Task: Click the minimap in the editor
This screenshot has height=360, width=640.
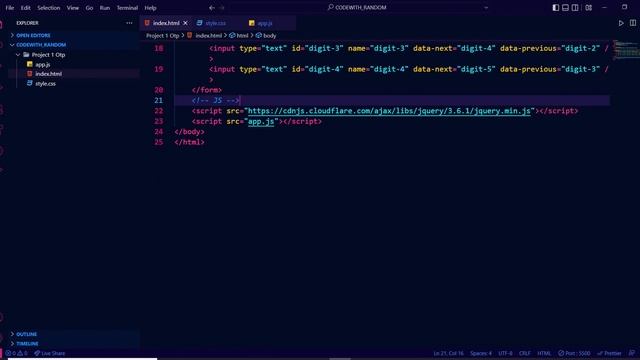Action: (x=626, y=49)
